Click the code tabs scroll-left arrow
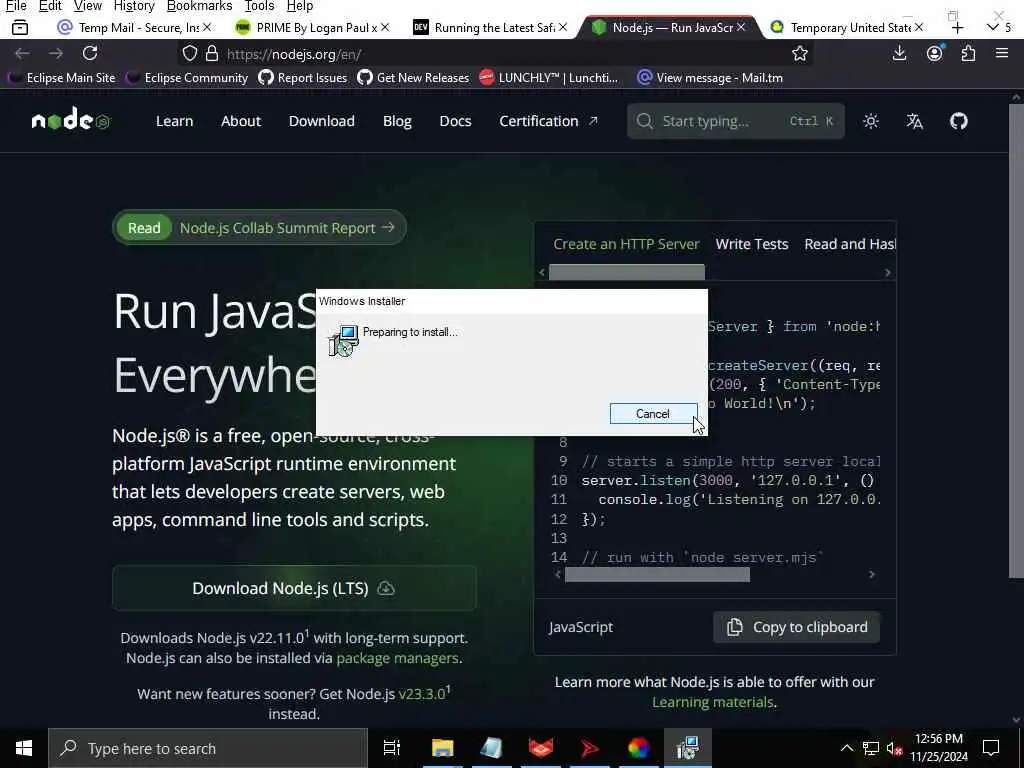 coord(542,272)
